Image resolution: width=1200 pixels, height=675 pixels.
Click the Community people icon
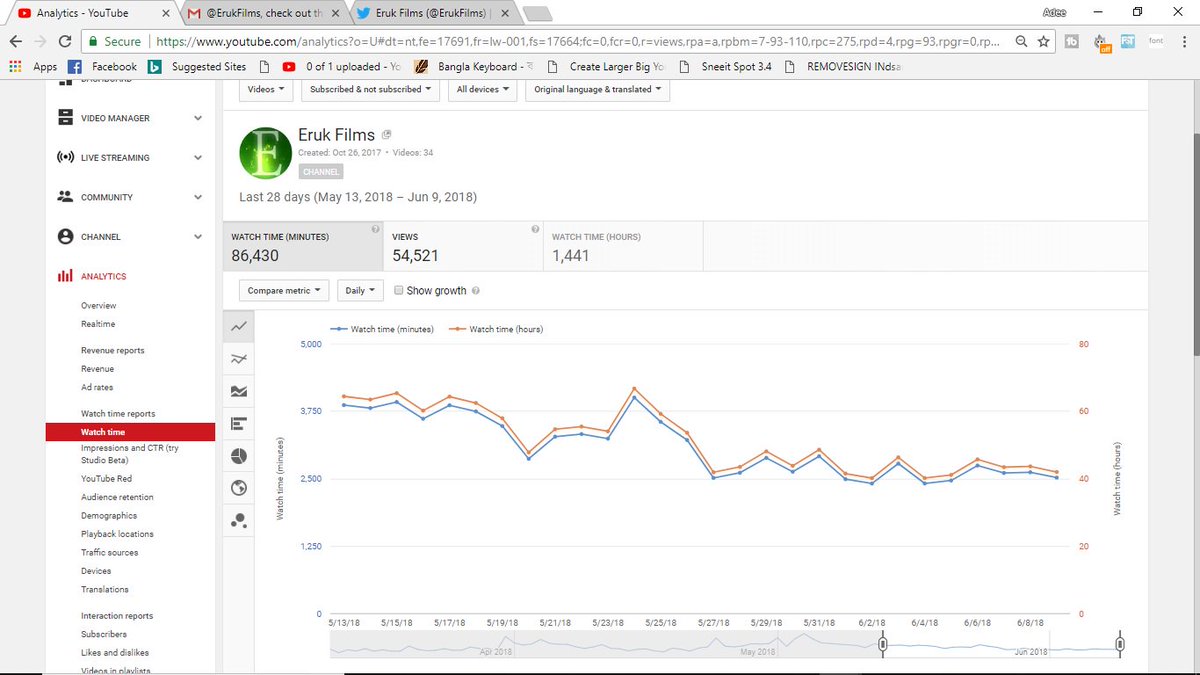[x=65, y=197]
